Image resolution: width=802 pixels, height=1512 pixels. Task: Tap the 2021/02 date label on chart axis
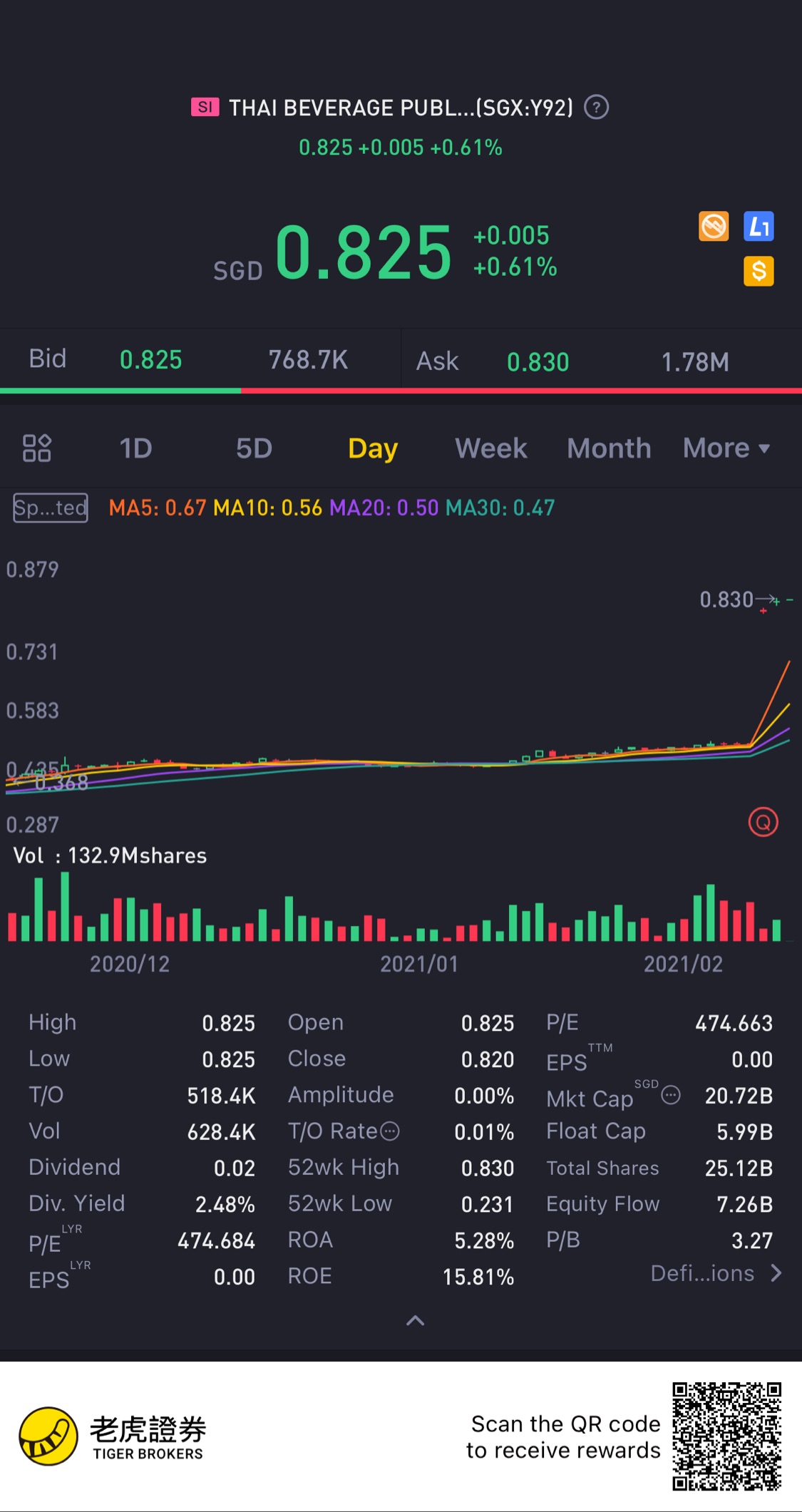(x=684, y=964)
